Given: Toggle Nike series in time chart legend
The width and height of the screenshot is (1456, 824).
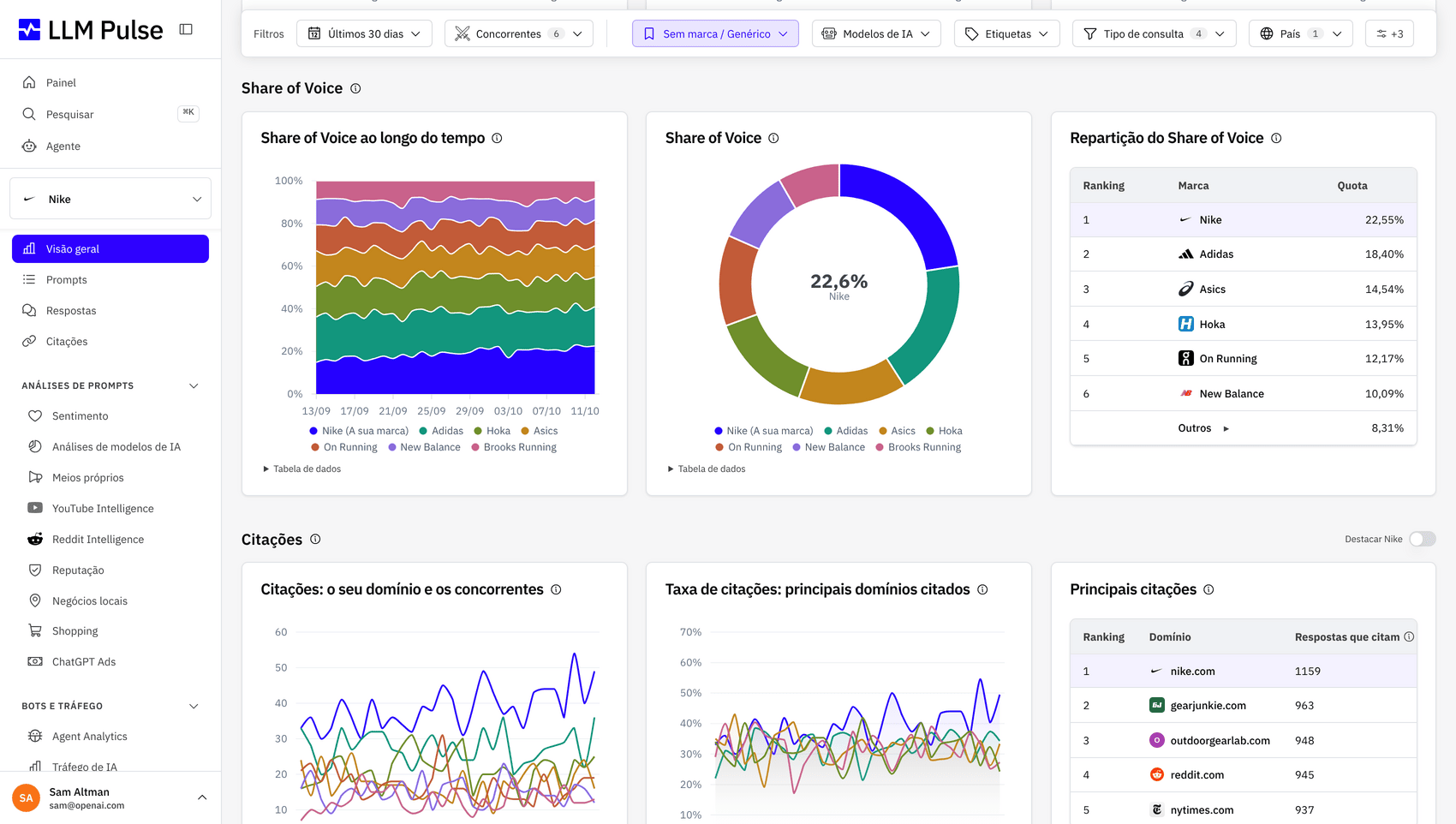Looking at the screenshot, I should click(x=359, y=431).
